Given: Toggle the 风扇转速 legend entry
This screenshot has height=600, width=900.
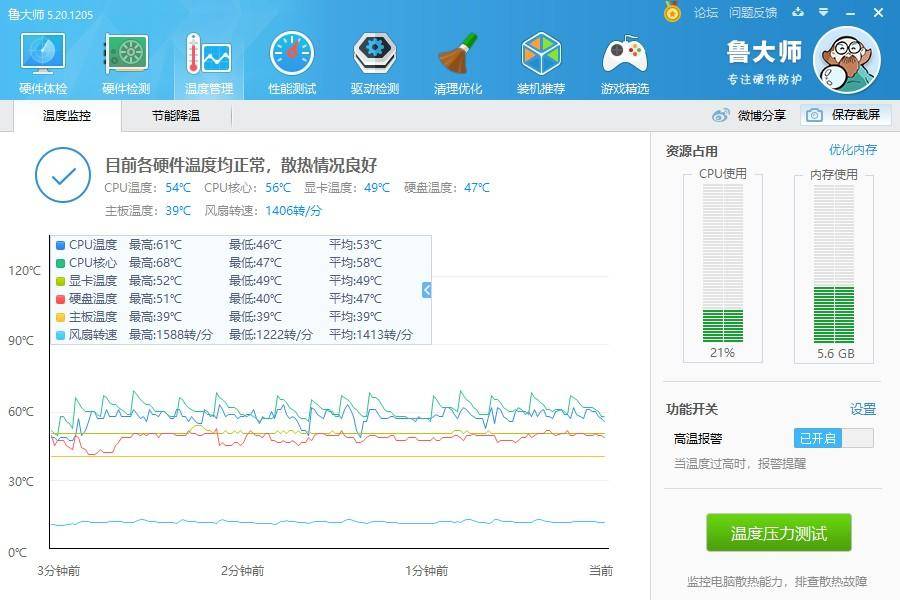Looking at the screenshot, I should (x=92, y=334).
